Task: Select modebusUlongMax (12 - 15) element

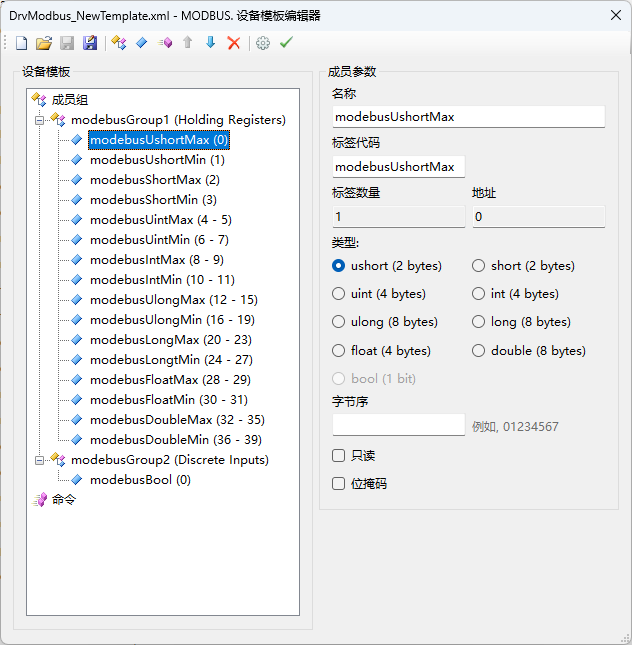Action: pyautogui.click(x=174, y=300)
